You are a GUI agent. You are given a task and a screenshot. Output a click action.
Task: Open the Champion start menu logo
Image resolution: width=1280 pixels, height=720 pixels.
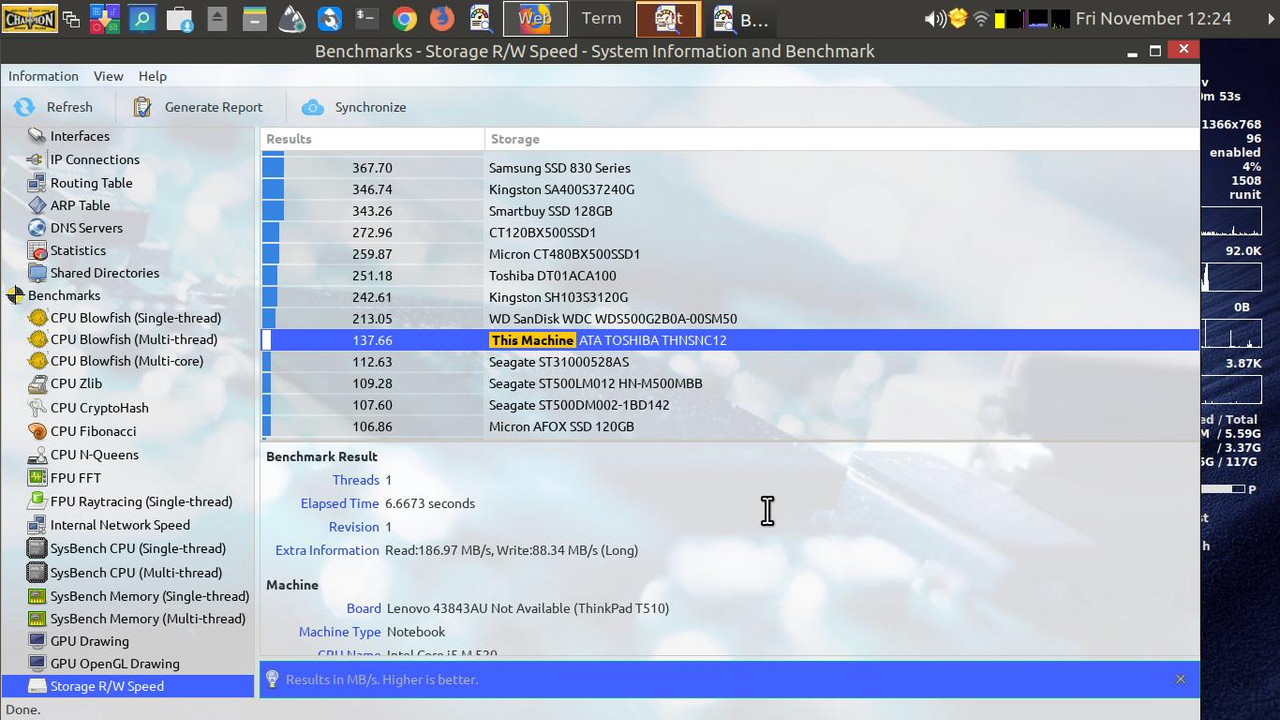tap(29, 17)
